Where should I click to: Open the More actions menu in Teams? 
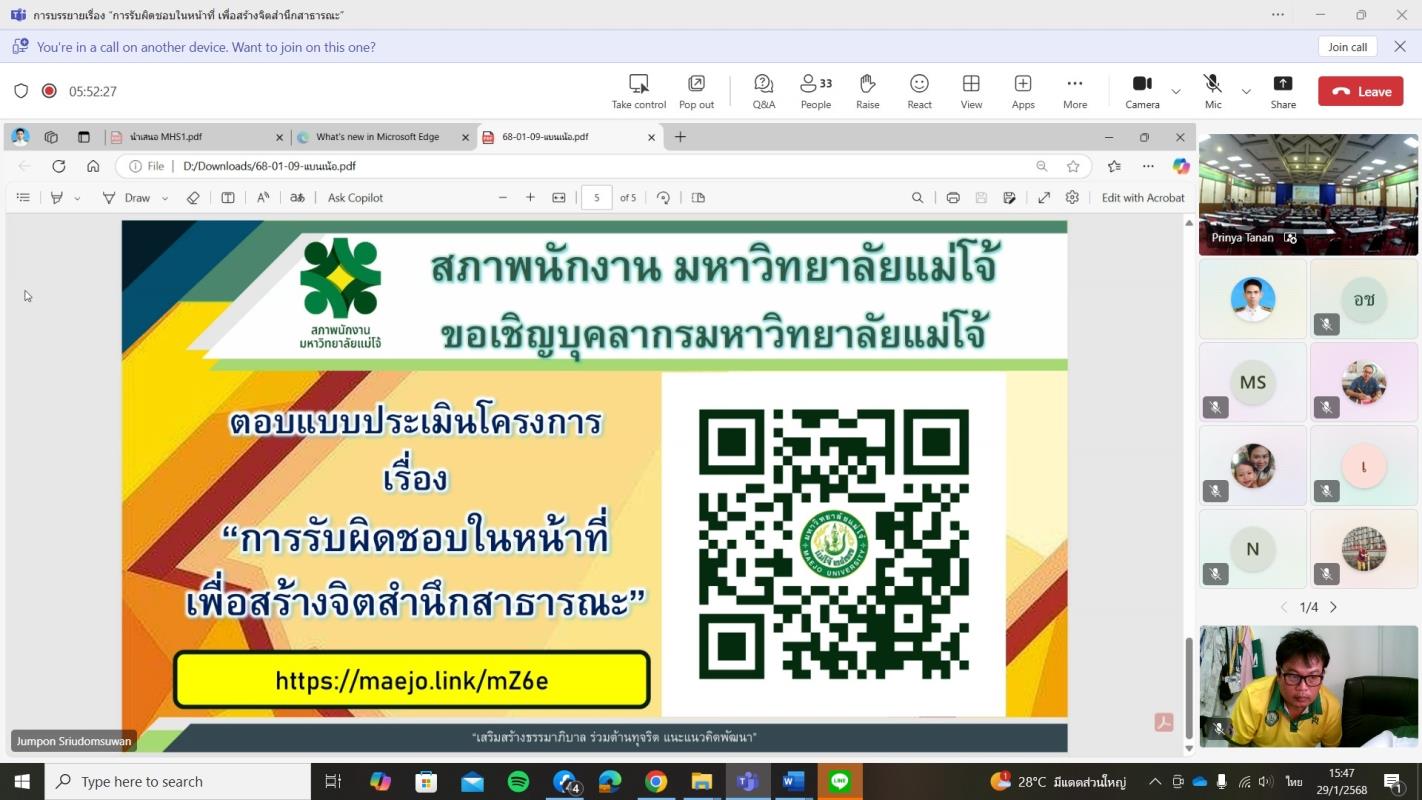pos(1075,91)
